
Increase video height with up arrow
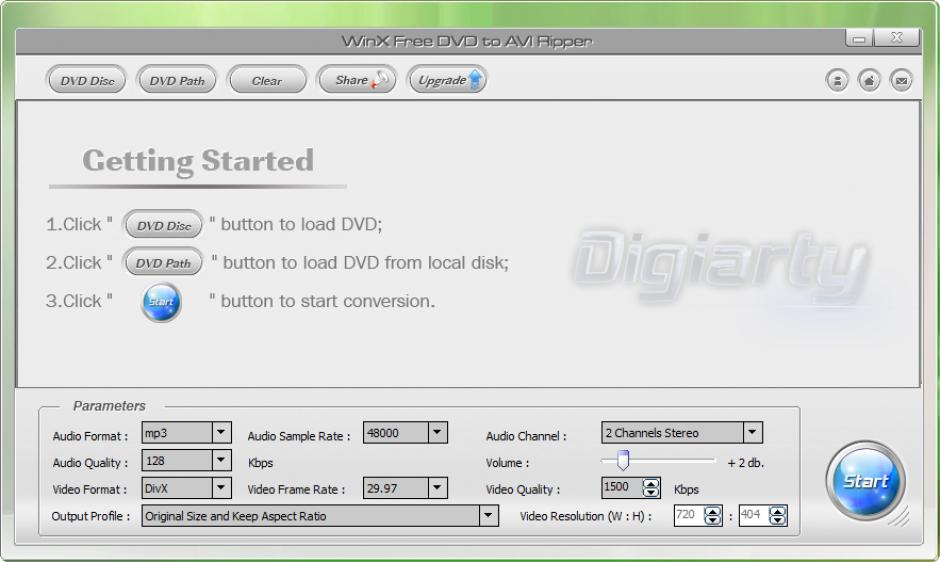[x=778, y=511]
